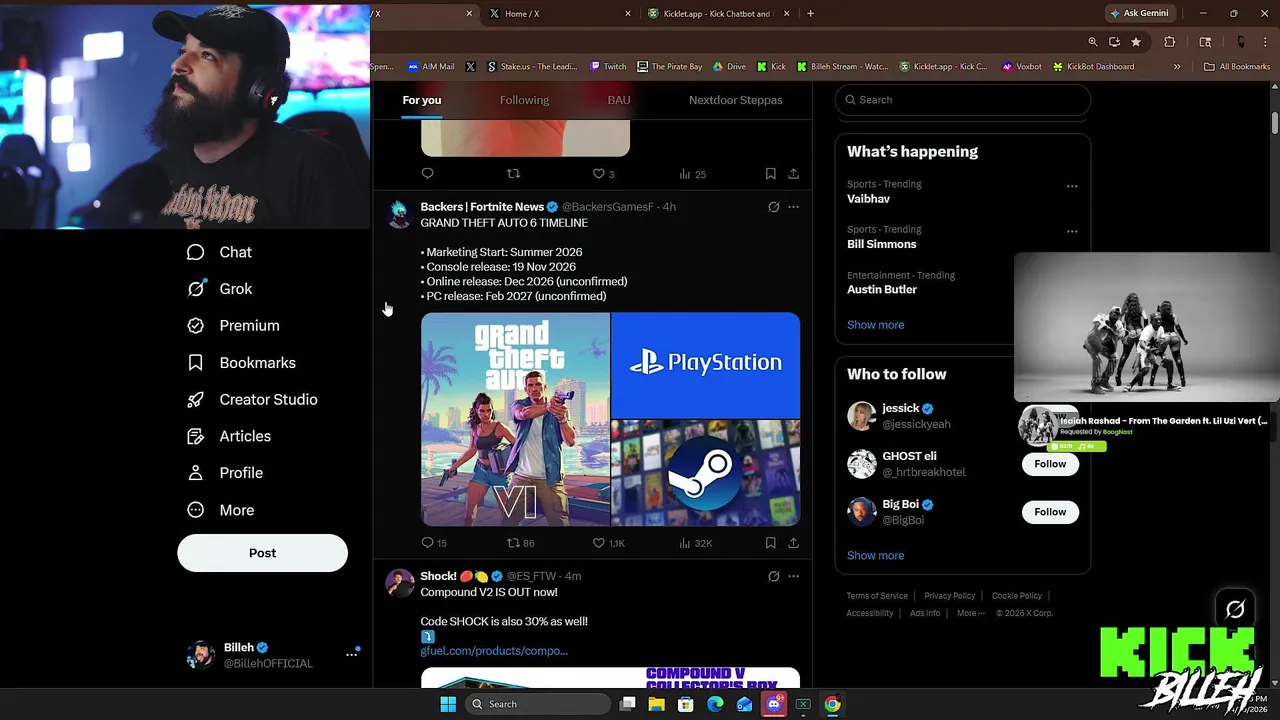Open GTA VI cover image
Screen dimensions: 1280x720
tap(515, 420)
